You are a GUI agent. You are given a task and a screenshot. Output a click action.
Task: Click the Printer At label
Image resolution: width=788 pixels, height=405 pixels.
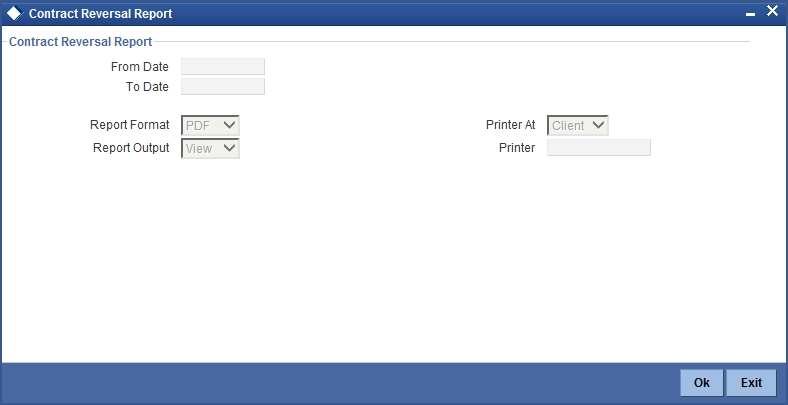pos(511,125)
